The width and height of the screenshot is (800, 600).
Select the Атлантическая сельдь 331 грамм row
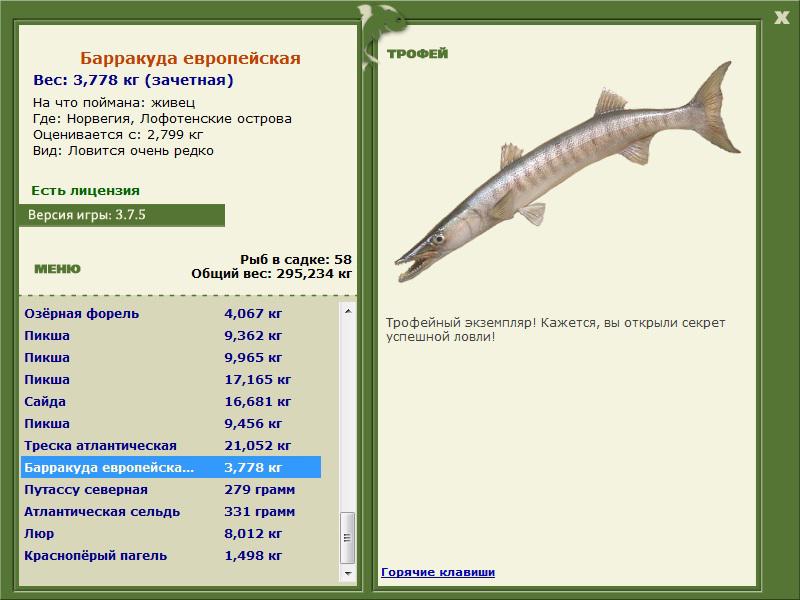point(171,511)
